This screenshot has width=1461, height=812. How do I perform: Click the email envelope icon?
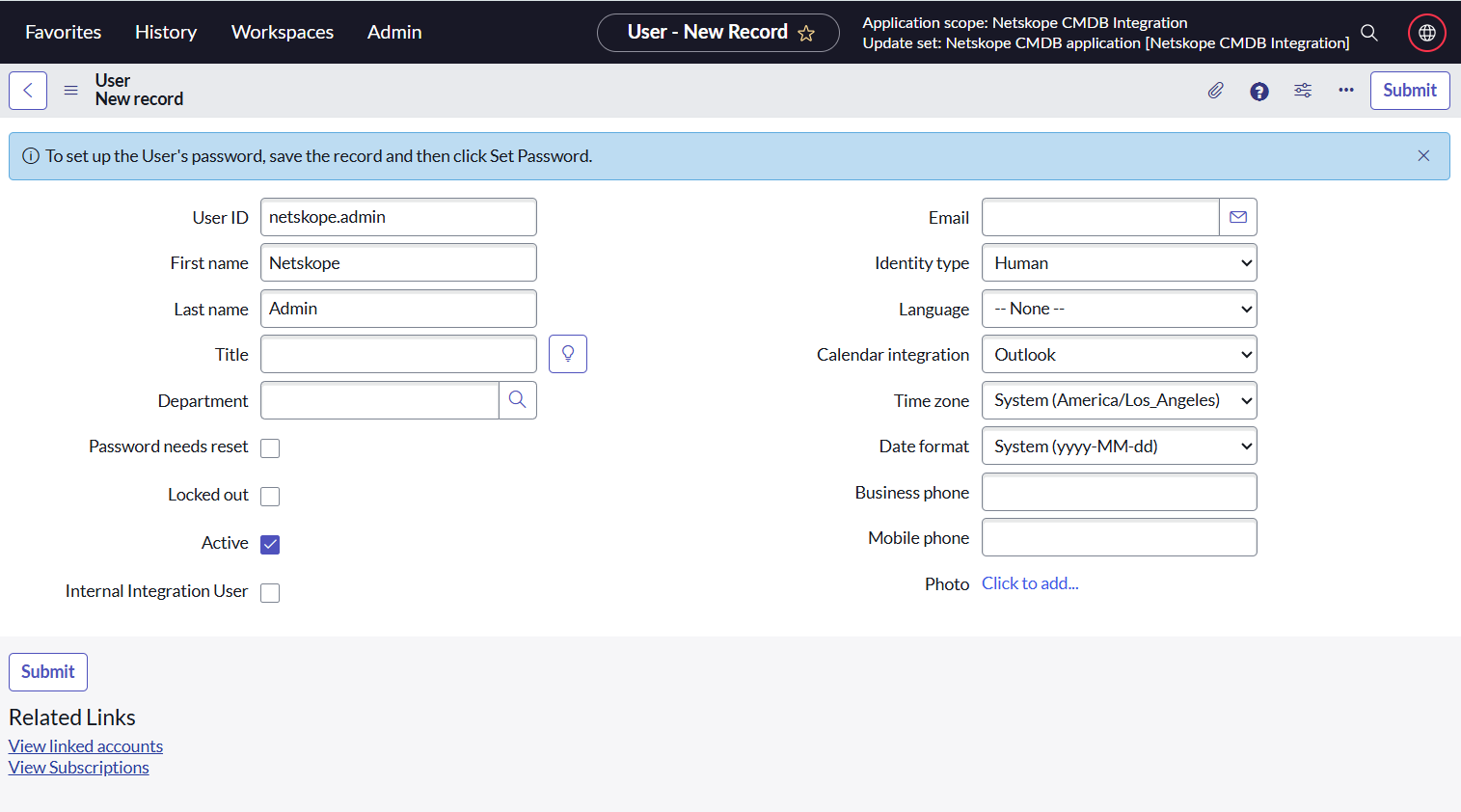coord(1238,217)
